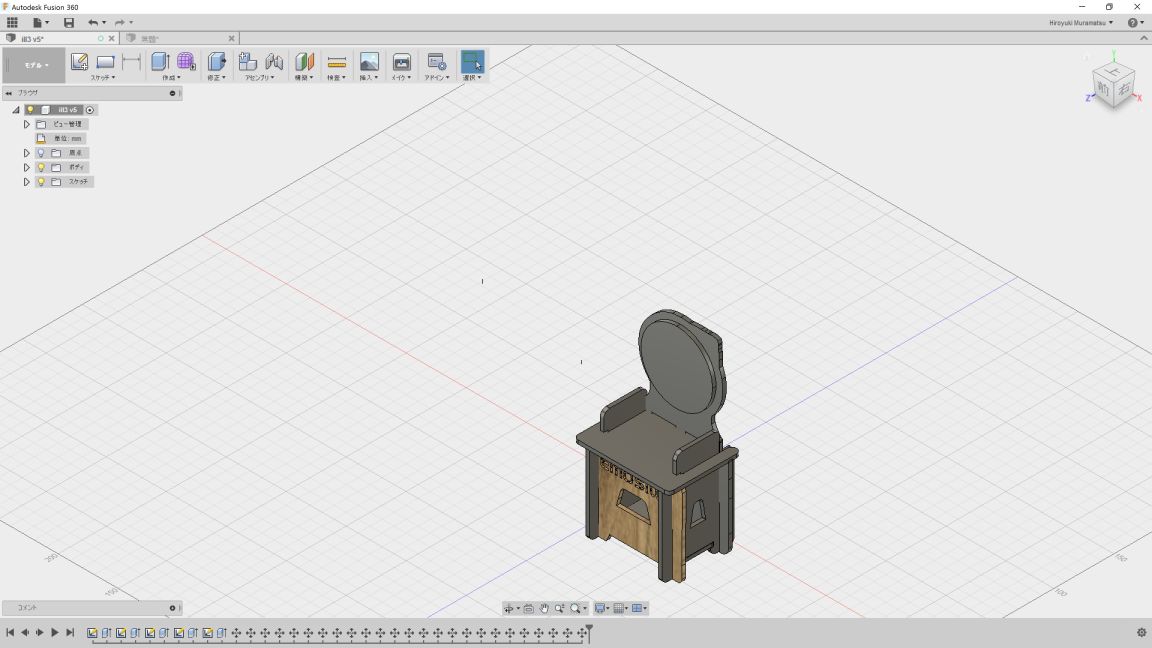The width and height of the screenshot is (1152, 648).
Task: Click the Zoom Window magnifier icon
Action: pyautogui.click(x=575, y=608)
